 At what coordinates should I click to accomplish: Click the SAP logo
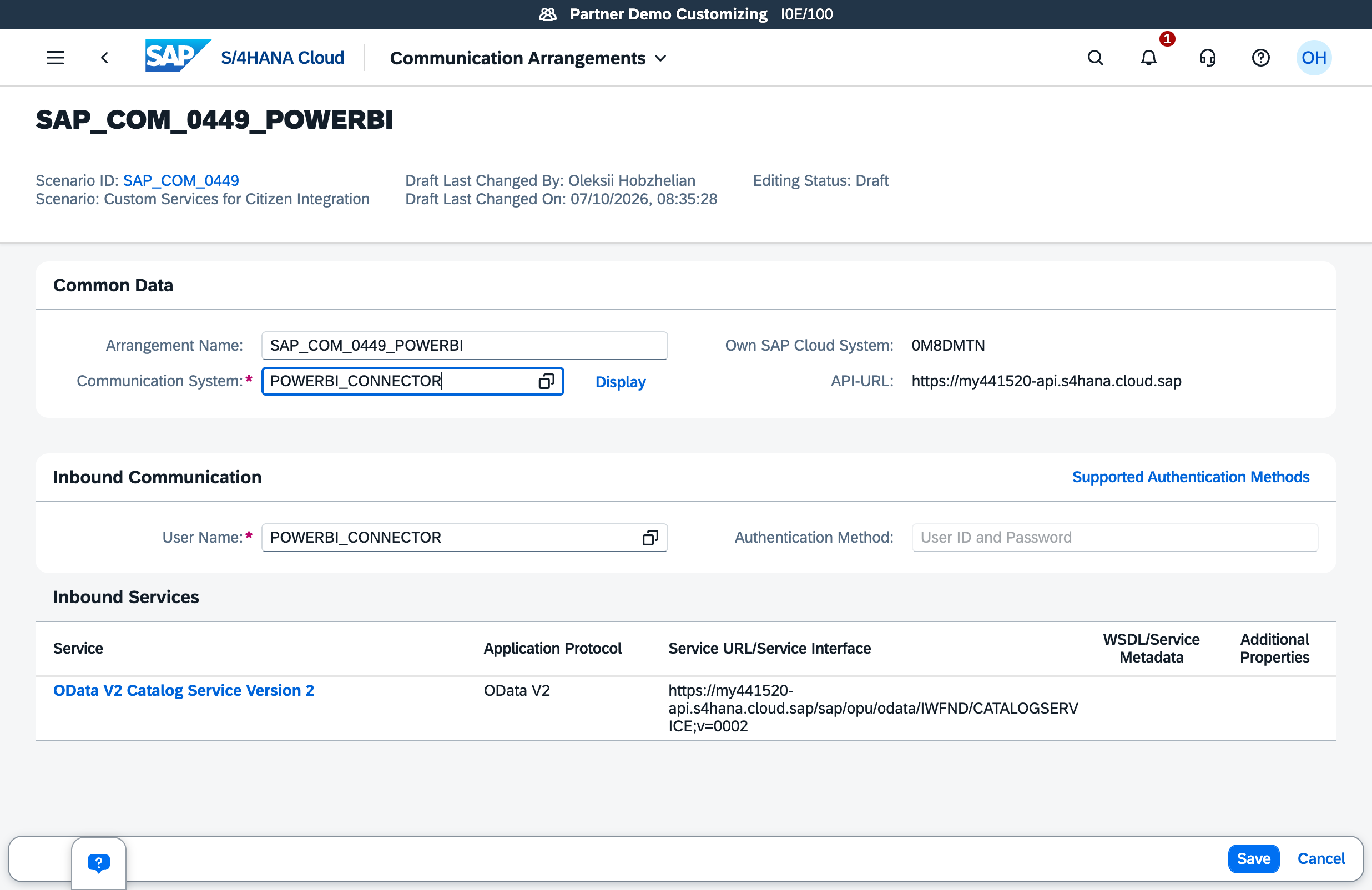(x=178, y=56)
